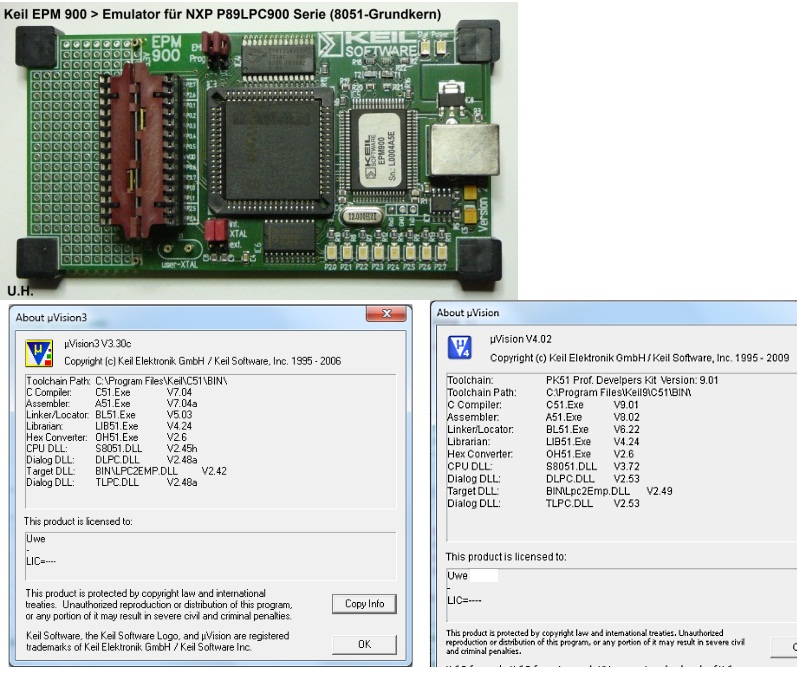Select 'S8051.DLL V2.45h' CPU DLL row
The height and width of the screenshot is (674, 797).
point(112,448)
